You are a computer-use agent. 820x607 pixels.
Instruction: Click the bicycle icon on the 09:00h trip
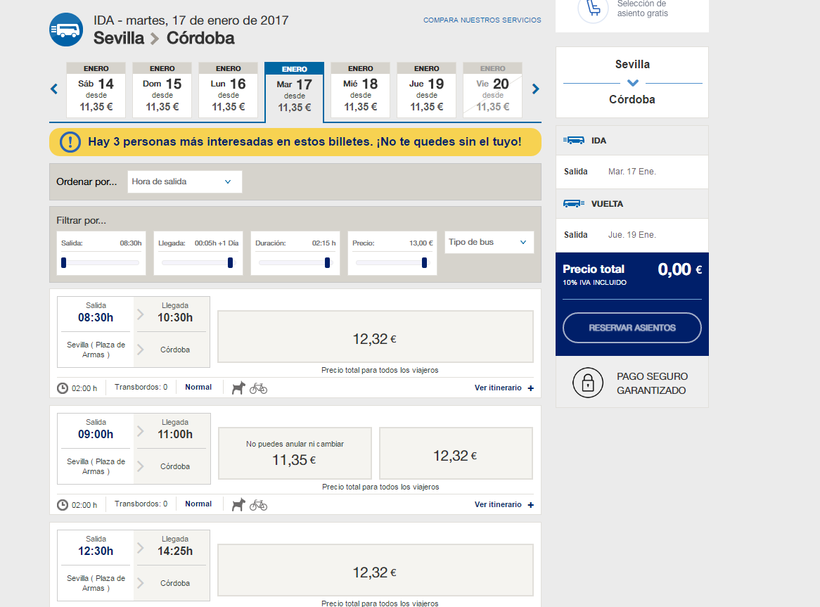tap(259, 505)
